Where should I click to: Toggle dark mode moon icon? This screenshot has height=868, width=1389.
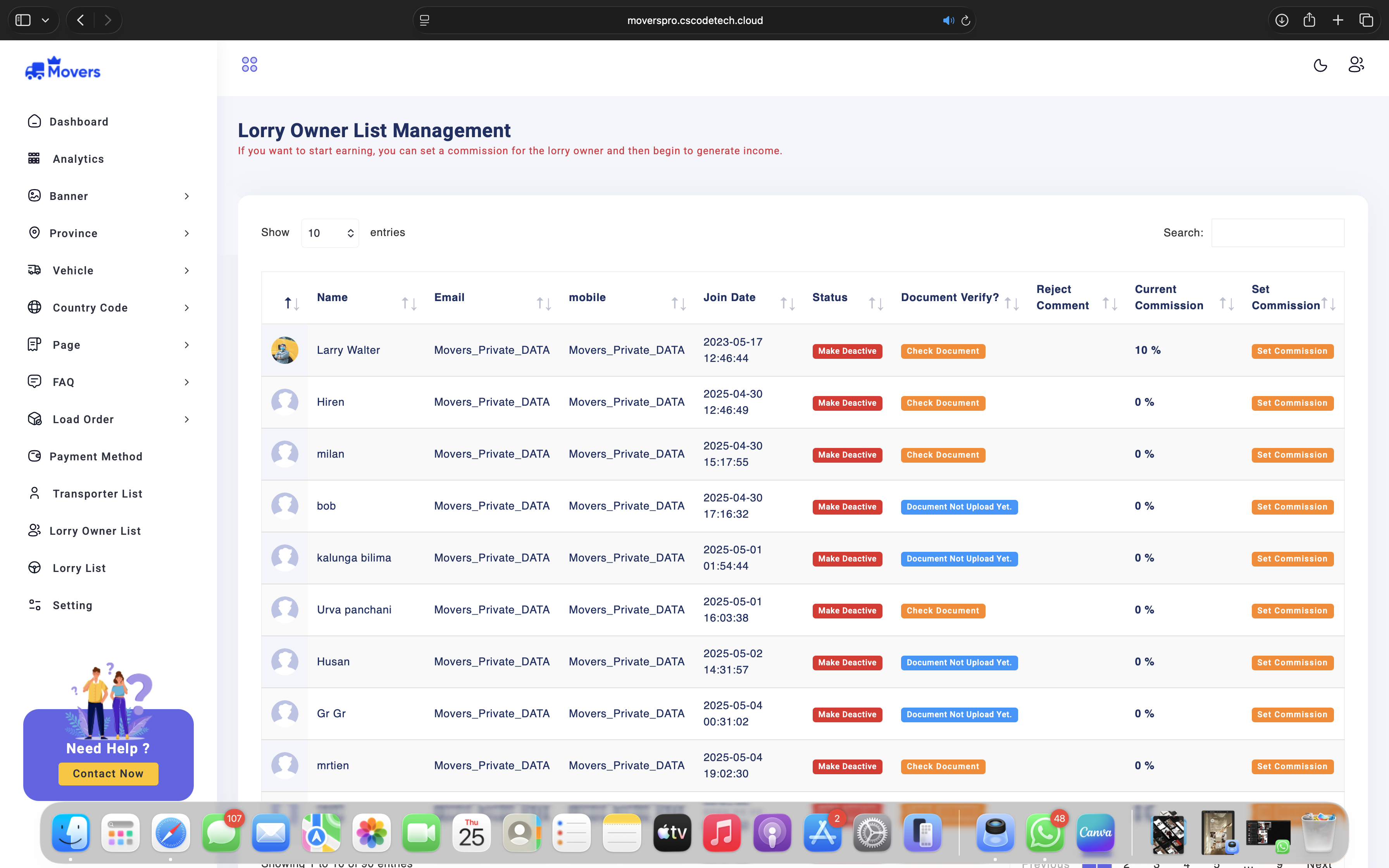(1320, 65)
